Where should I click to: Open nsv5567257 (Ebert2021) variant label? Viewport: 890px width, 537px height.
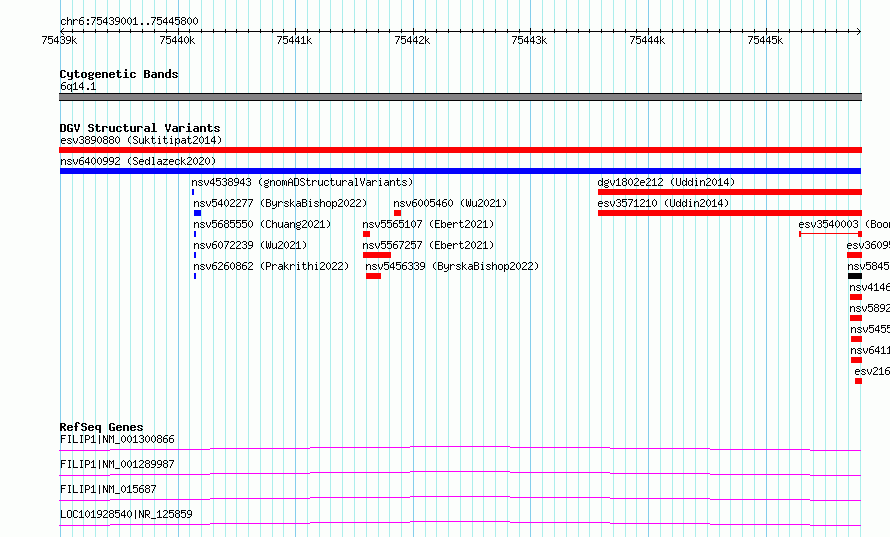pos(428,245)
